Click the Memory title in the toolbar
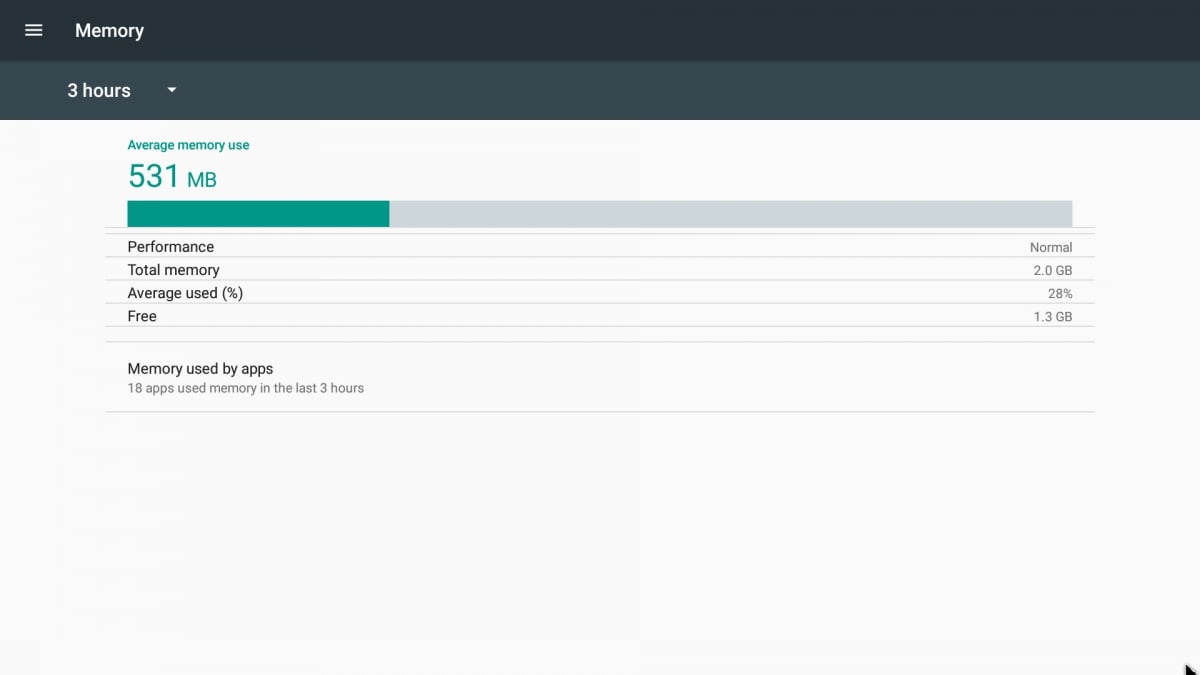Viewport: 1200px width, 675px height. pos(109,30)
